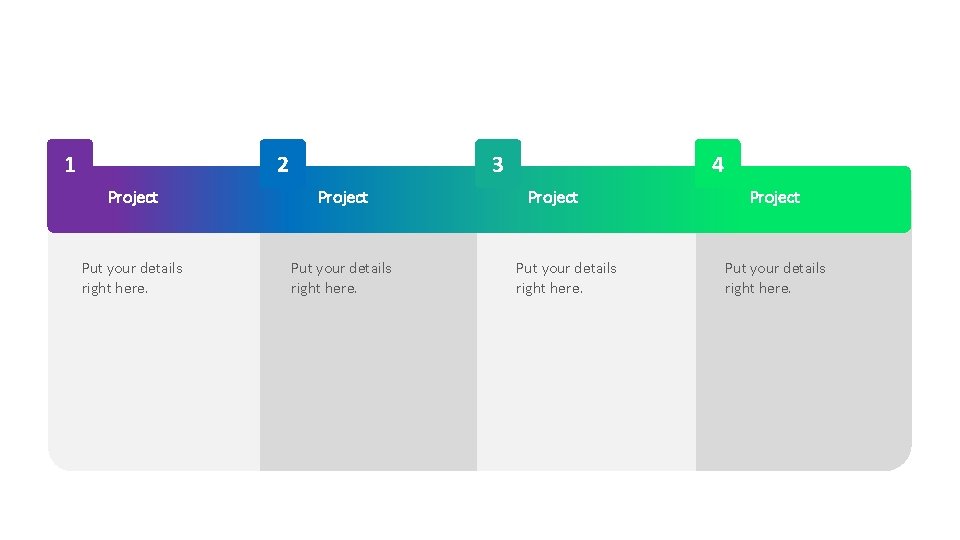The image size is (960, 540).
Task: Select the fourth Project heading text
Action: point(774,197)
